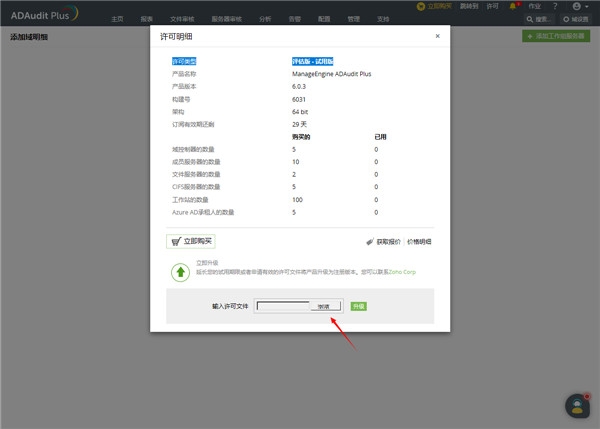This screenshot has height=429, width=600.
Task: Click the 立即购买 cart button in the dialog
Action: tap(191, 241)
